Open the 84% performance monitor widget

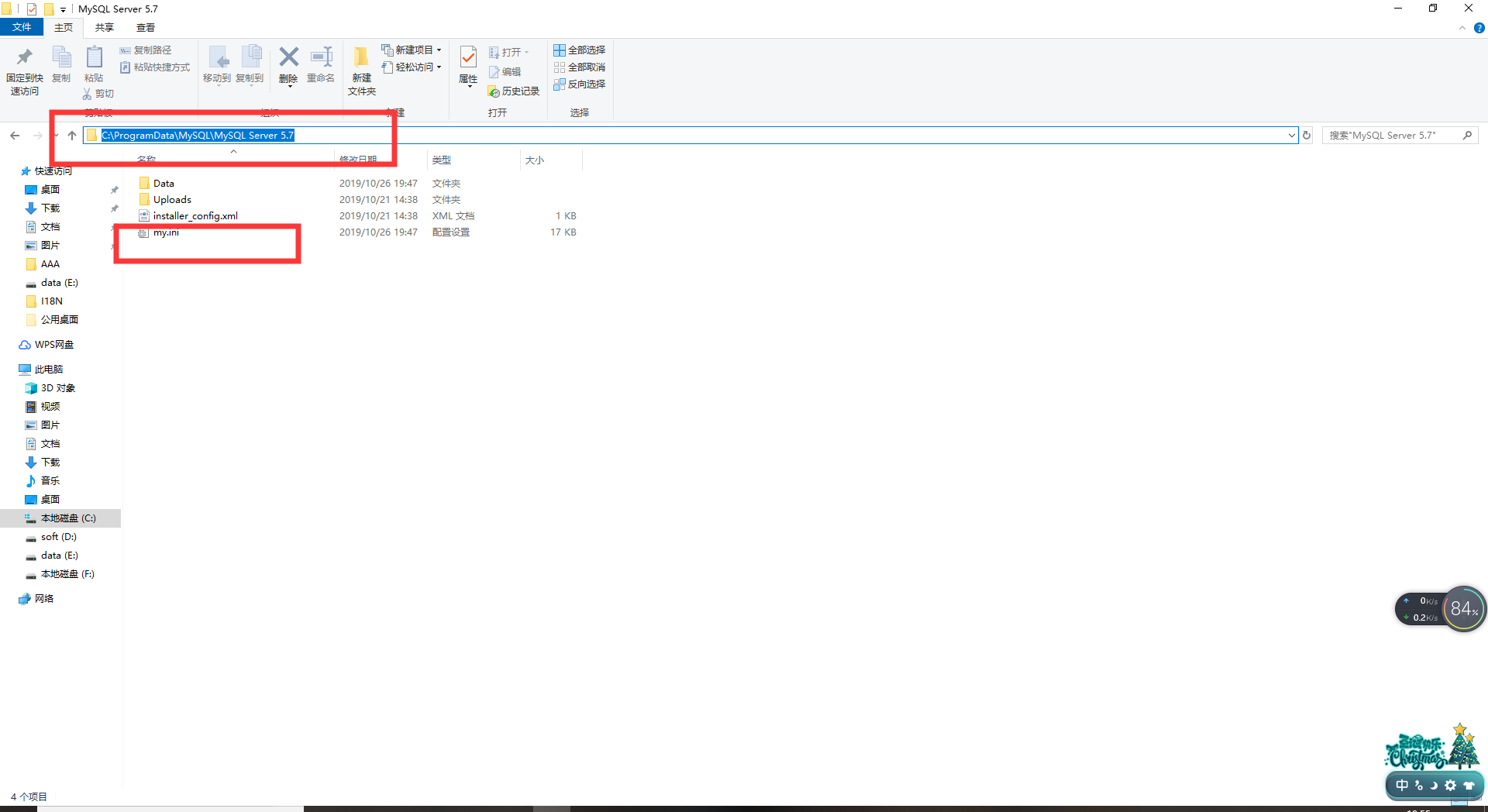[x=1464, y=609]
